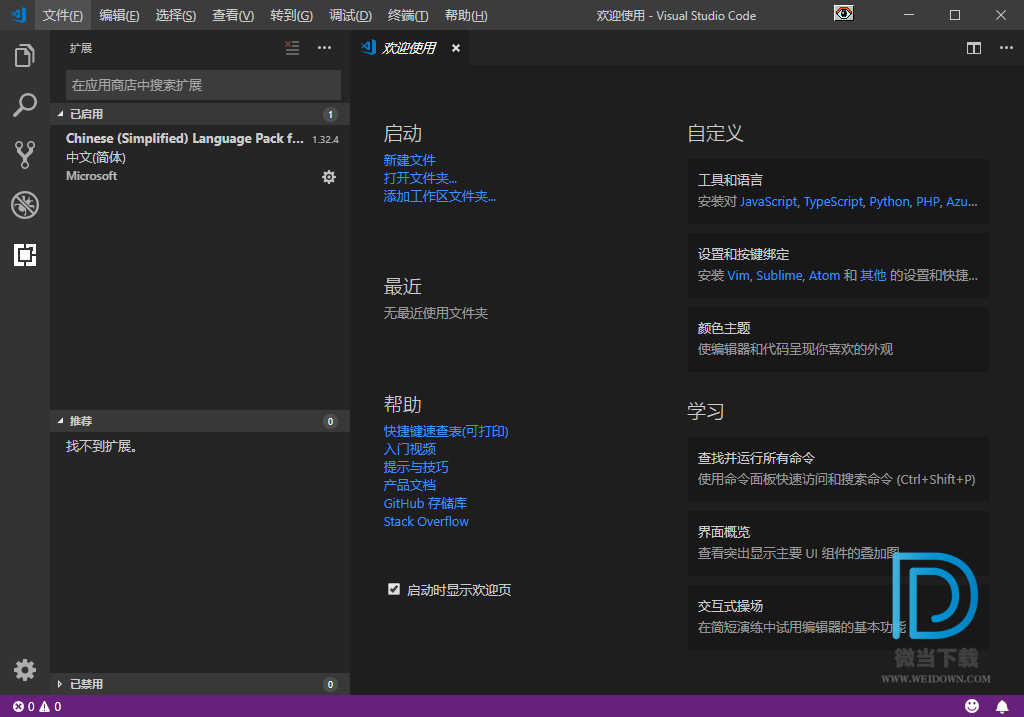This screenshot has height=717, width=1024.
Task: Click the PHP link
Action: click(928, 202)
